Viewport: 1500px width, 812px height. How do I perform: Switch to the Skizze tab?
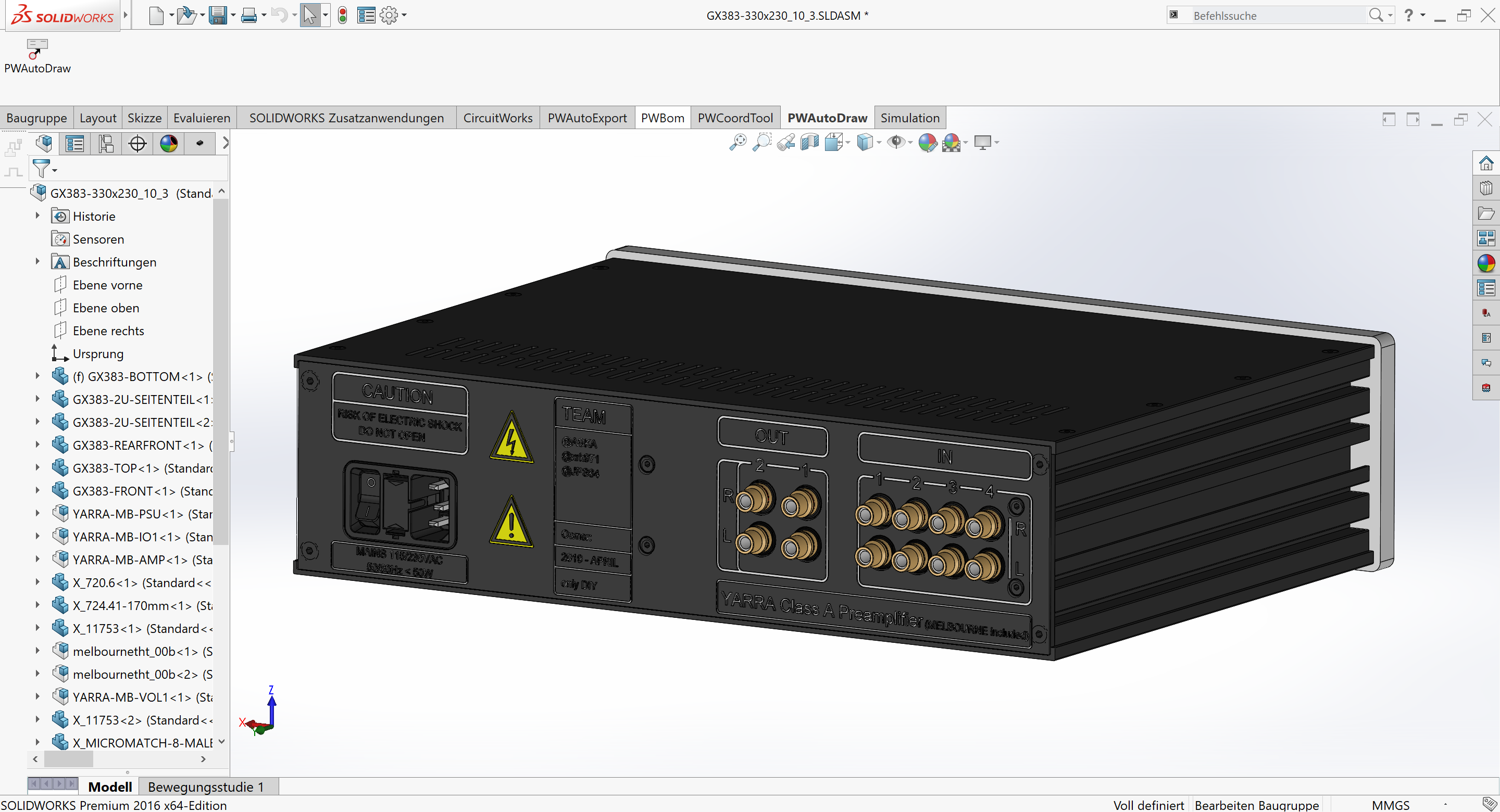[144, 118]
